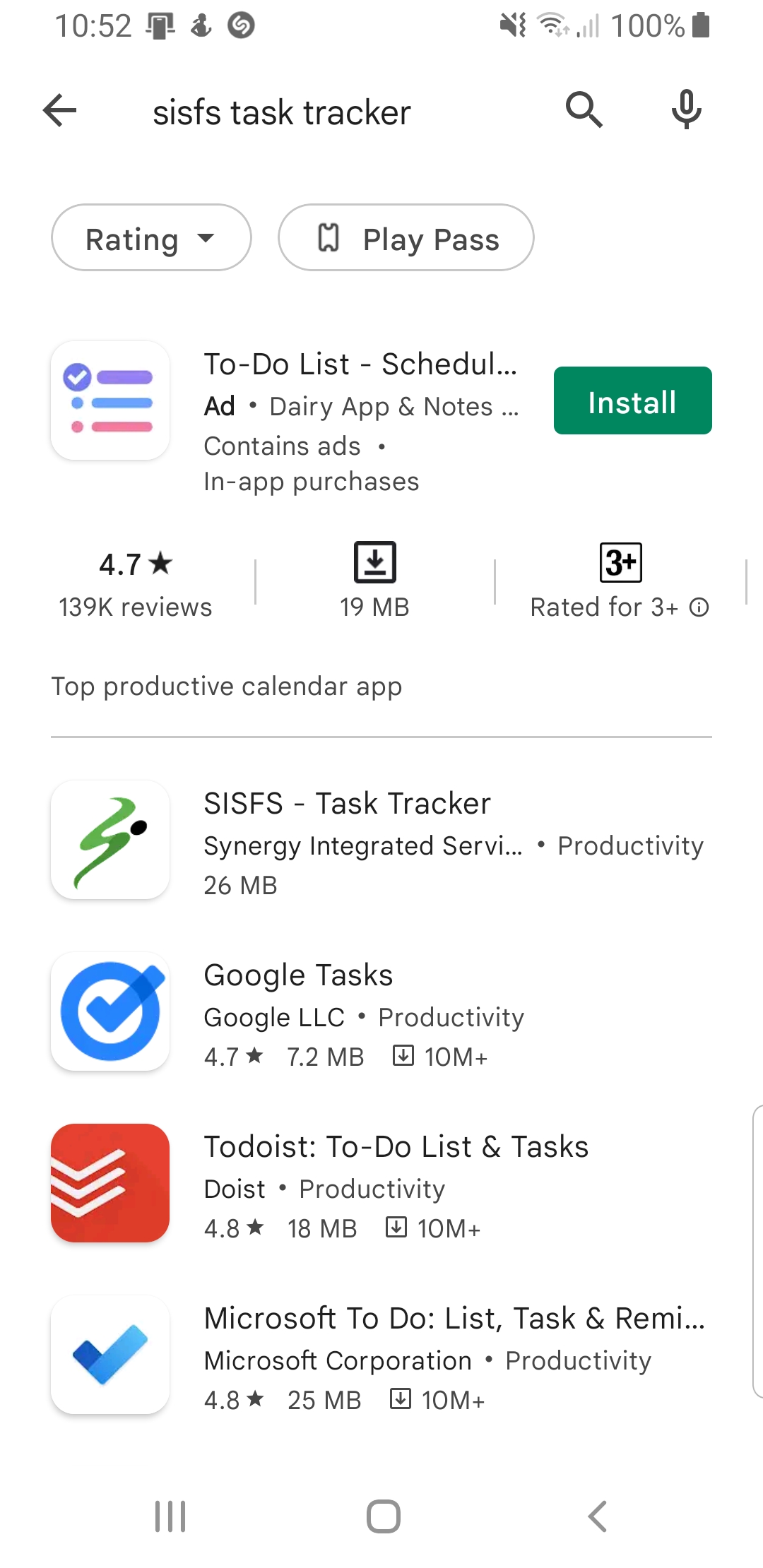Install the To-Do List app
The image size is (763, 1568).
[x=632, y=400]
